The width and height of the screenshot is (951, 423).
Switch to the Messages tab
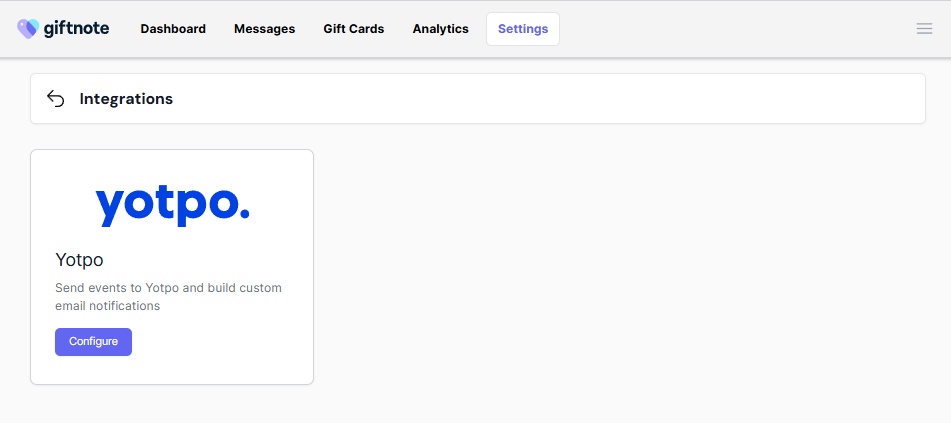pos(264,29)
